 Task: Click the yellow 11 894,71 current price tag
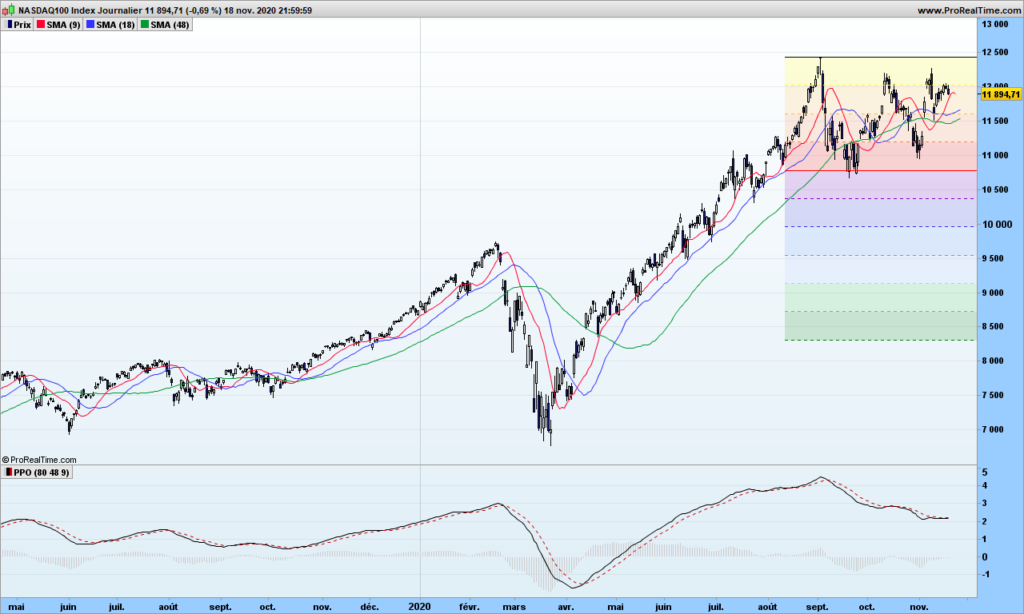point(1000,95)
